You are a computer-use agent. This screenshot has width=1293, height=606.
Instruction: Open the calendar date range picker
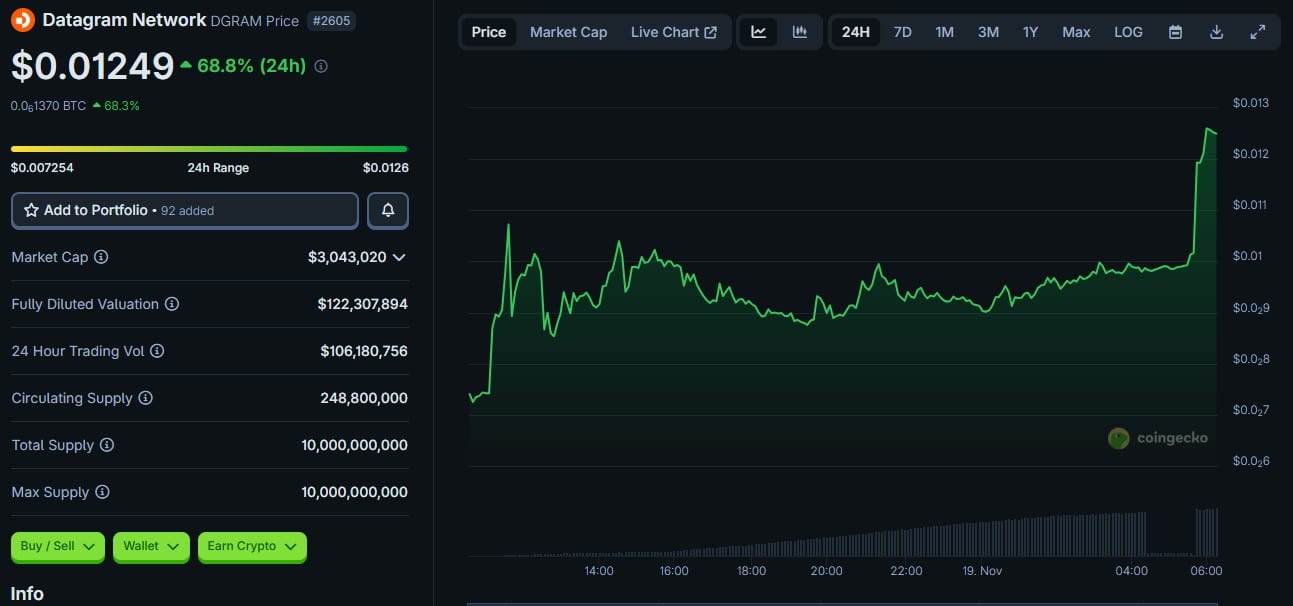pyautogui.click(x=1176, y=32)
